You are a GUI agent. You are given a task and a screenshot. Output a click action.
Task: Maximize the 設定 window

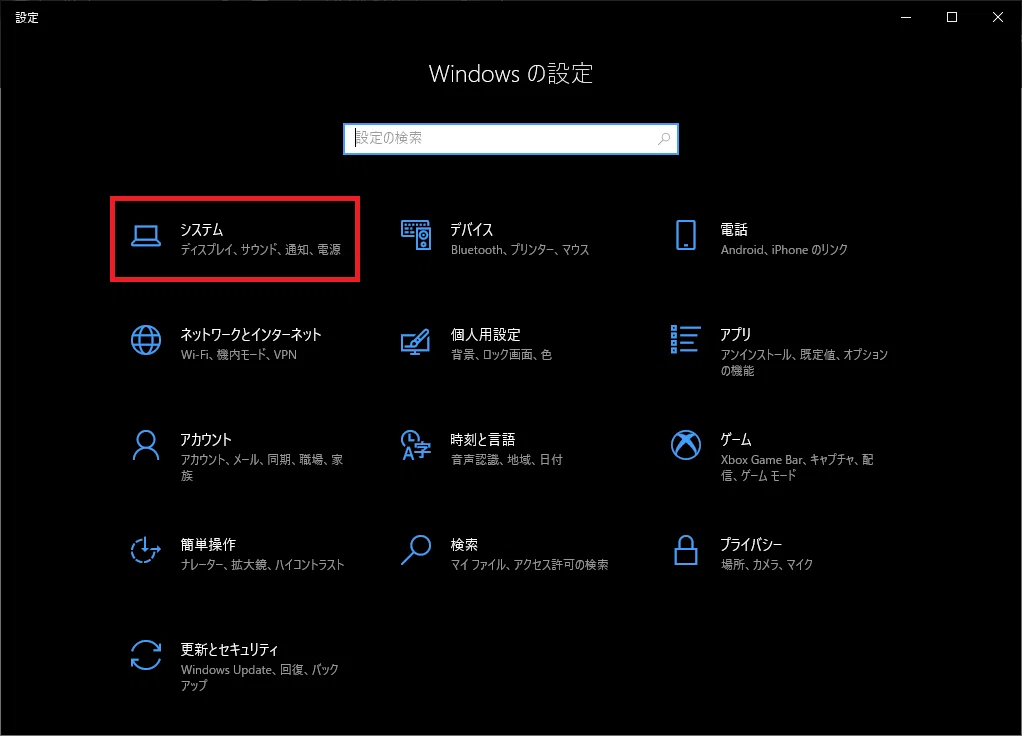[x=952, y=18]
